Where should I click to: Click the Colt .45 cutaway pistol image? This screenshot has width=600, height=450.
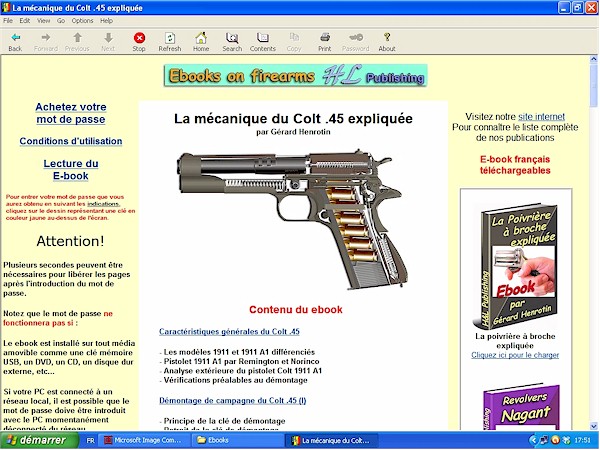coord(293,220)
